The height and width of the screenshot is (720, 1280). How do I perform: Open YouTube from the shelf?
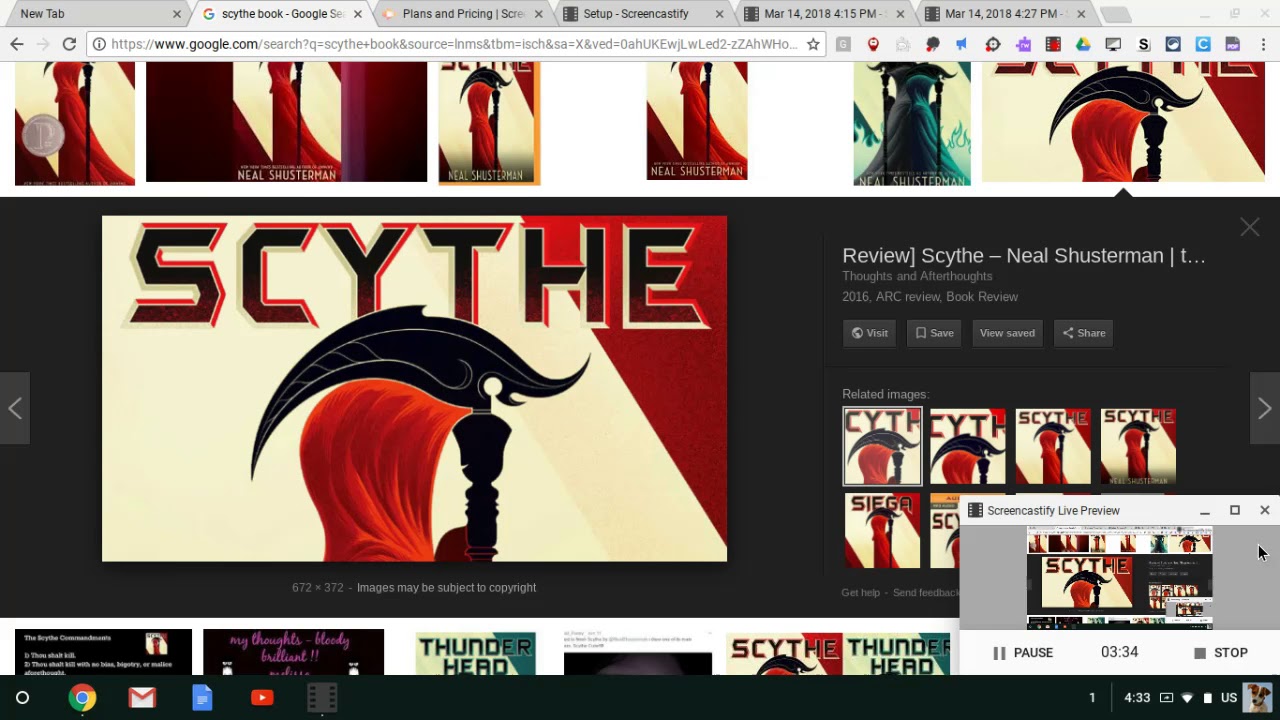[262, 697]
